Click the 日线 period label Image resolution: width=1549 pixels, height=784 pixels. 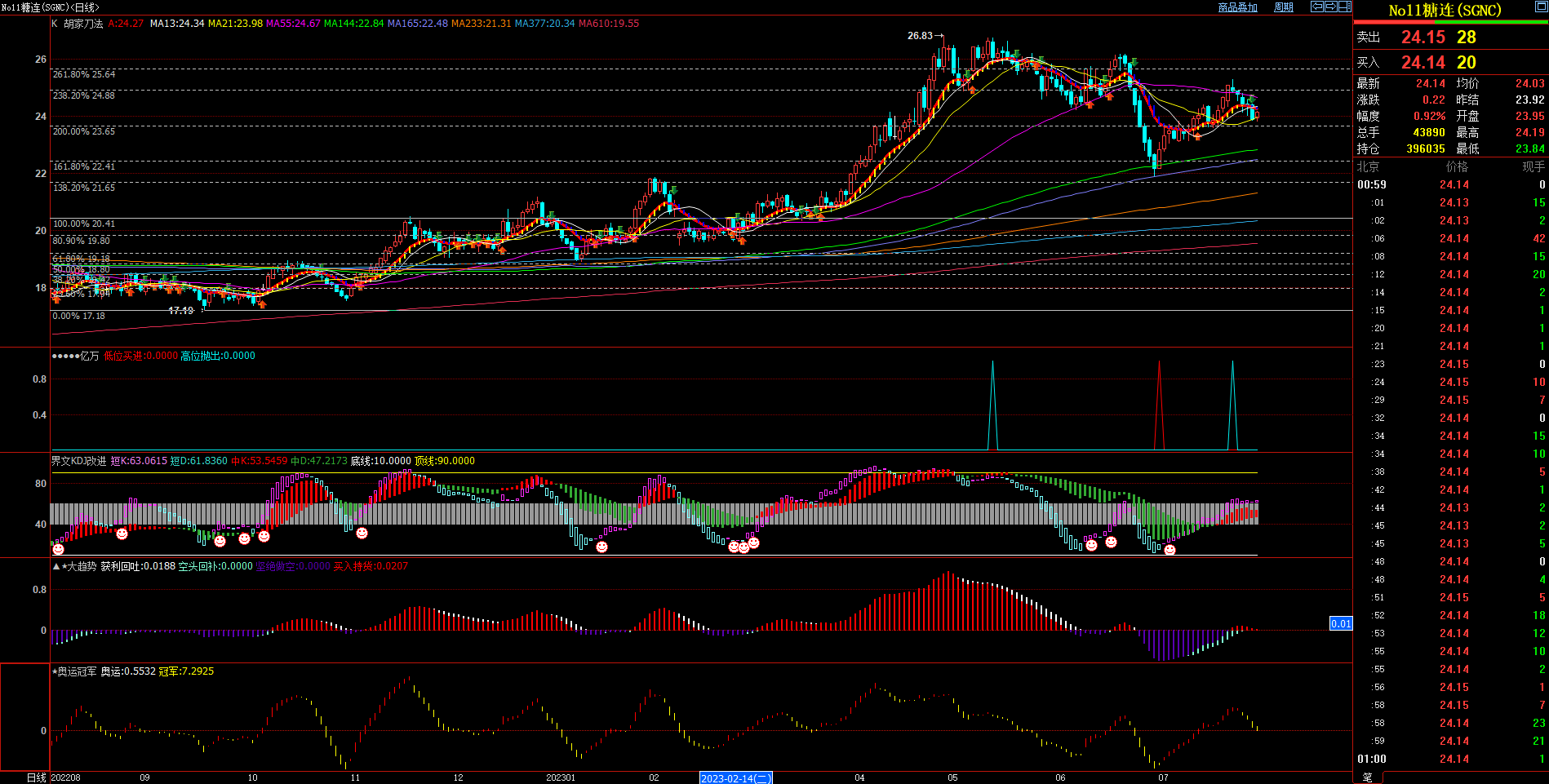(x=36, y=777)
